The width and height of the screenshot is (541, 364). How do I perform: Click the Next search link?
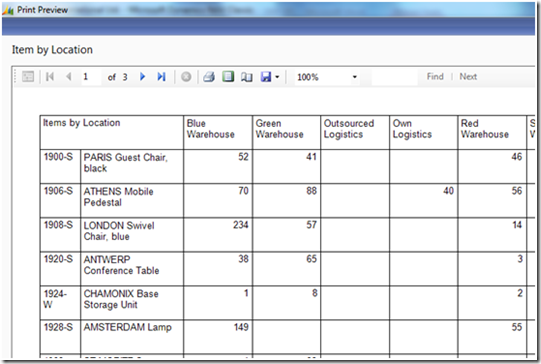(x=468, y=76)
